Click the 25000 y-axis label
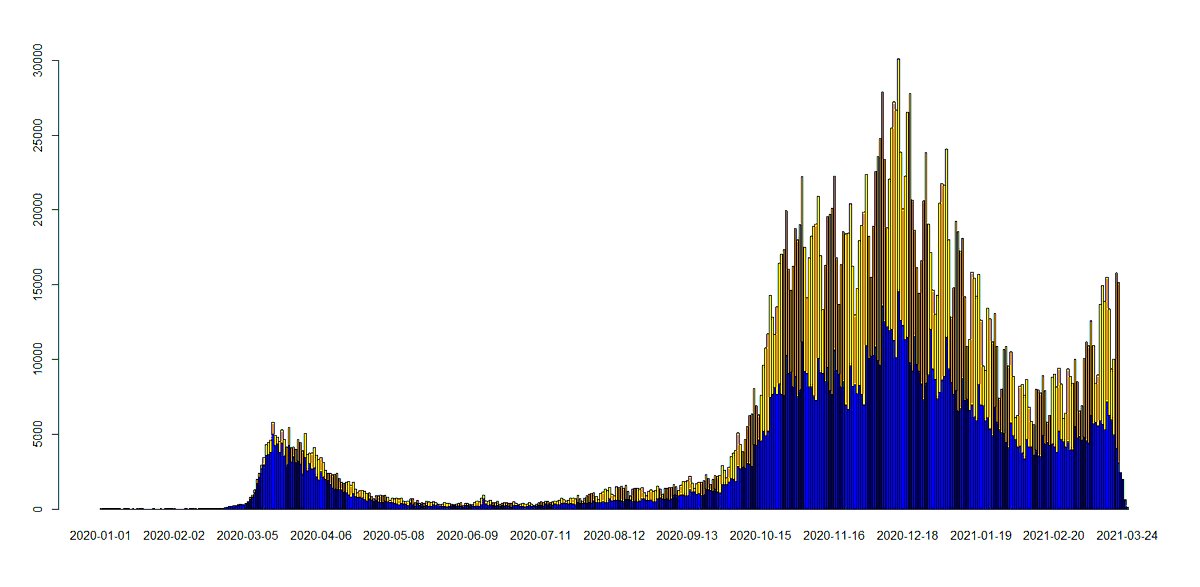The height and width of the screenshot is (587, 1200). click(x=38, y=135)
